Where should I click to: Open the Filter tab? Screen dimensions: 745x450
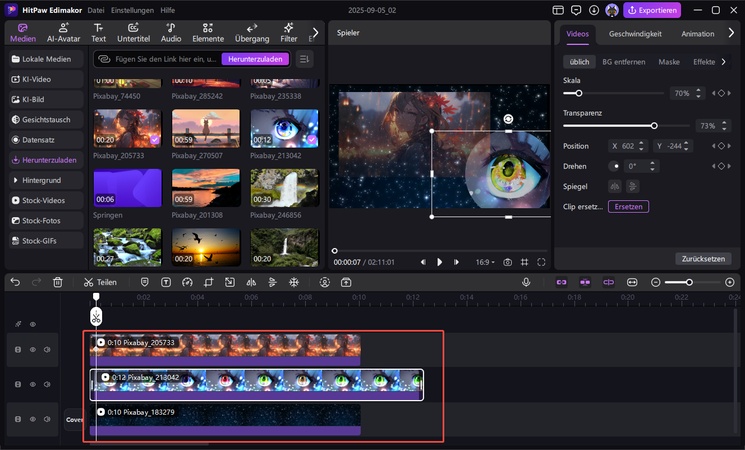point(288,33)
